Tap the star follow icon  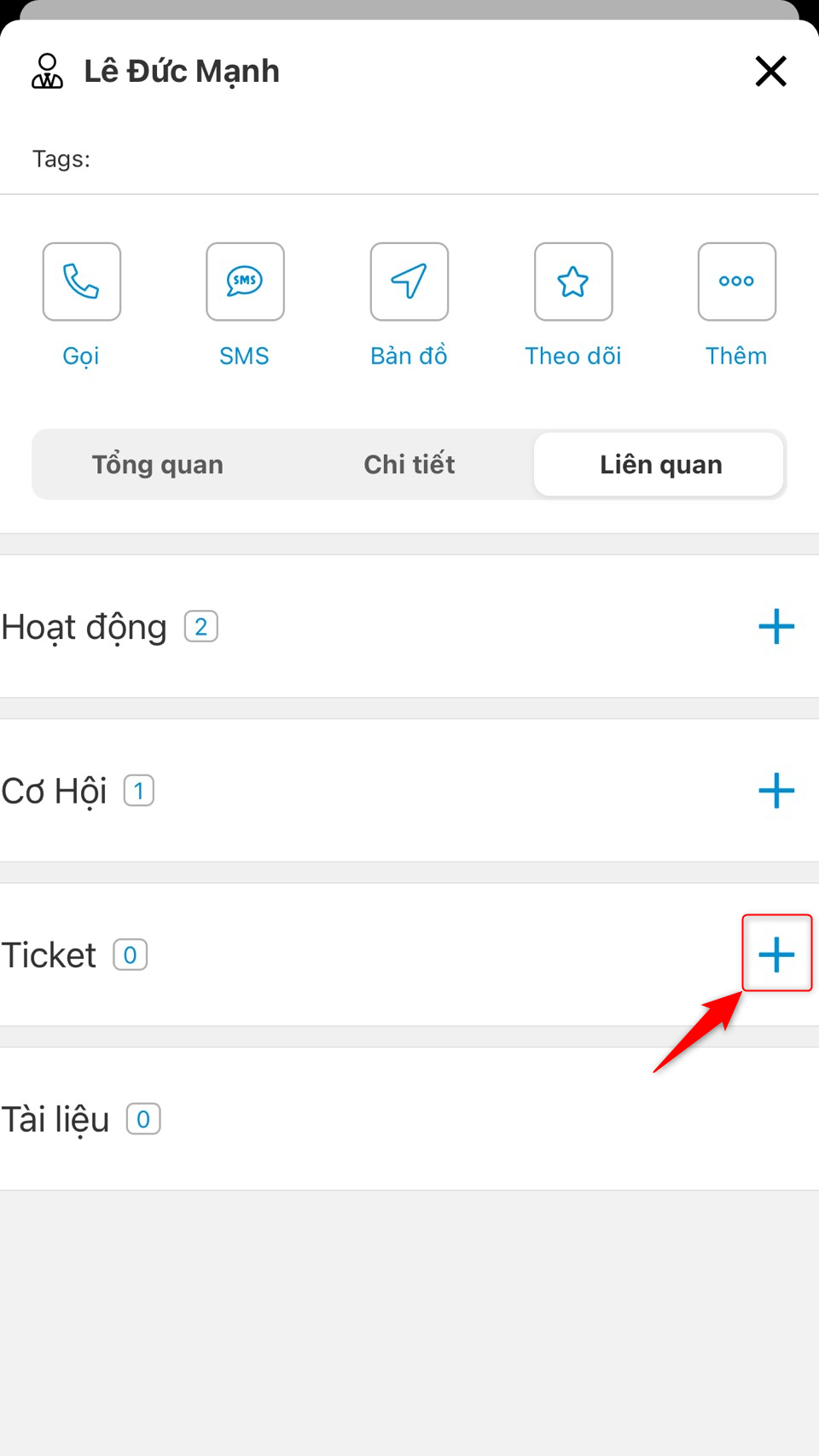tap(573, 281)
